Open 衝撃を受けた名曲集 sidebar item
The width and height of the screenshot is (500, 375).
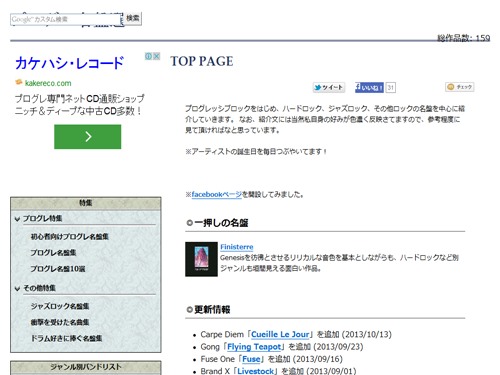[60, 322]
